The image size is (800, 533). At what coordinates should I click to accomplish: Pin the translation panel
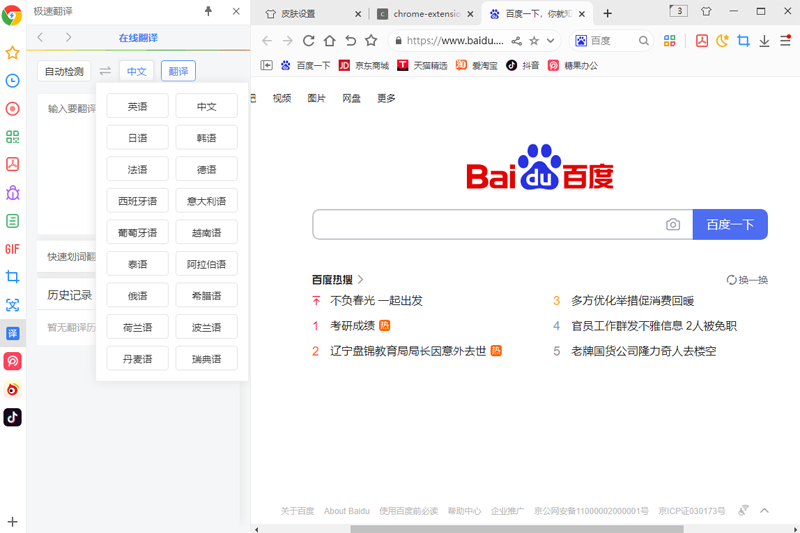pos(208,11)
